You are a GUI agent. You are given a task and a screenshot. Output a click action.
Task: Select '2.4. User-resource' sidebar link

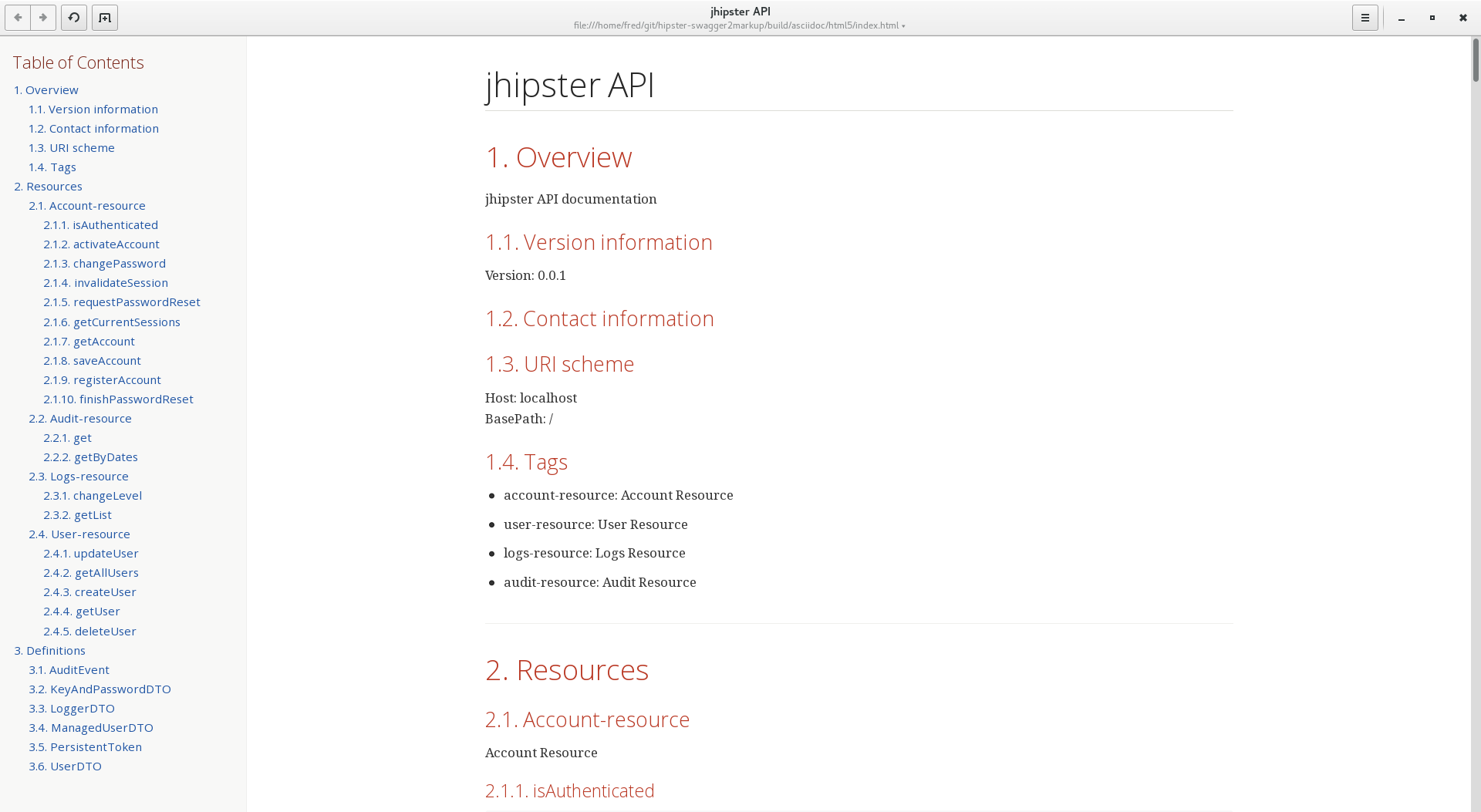[79, 534]
